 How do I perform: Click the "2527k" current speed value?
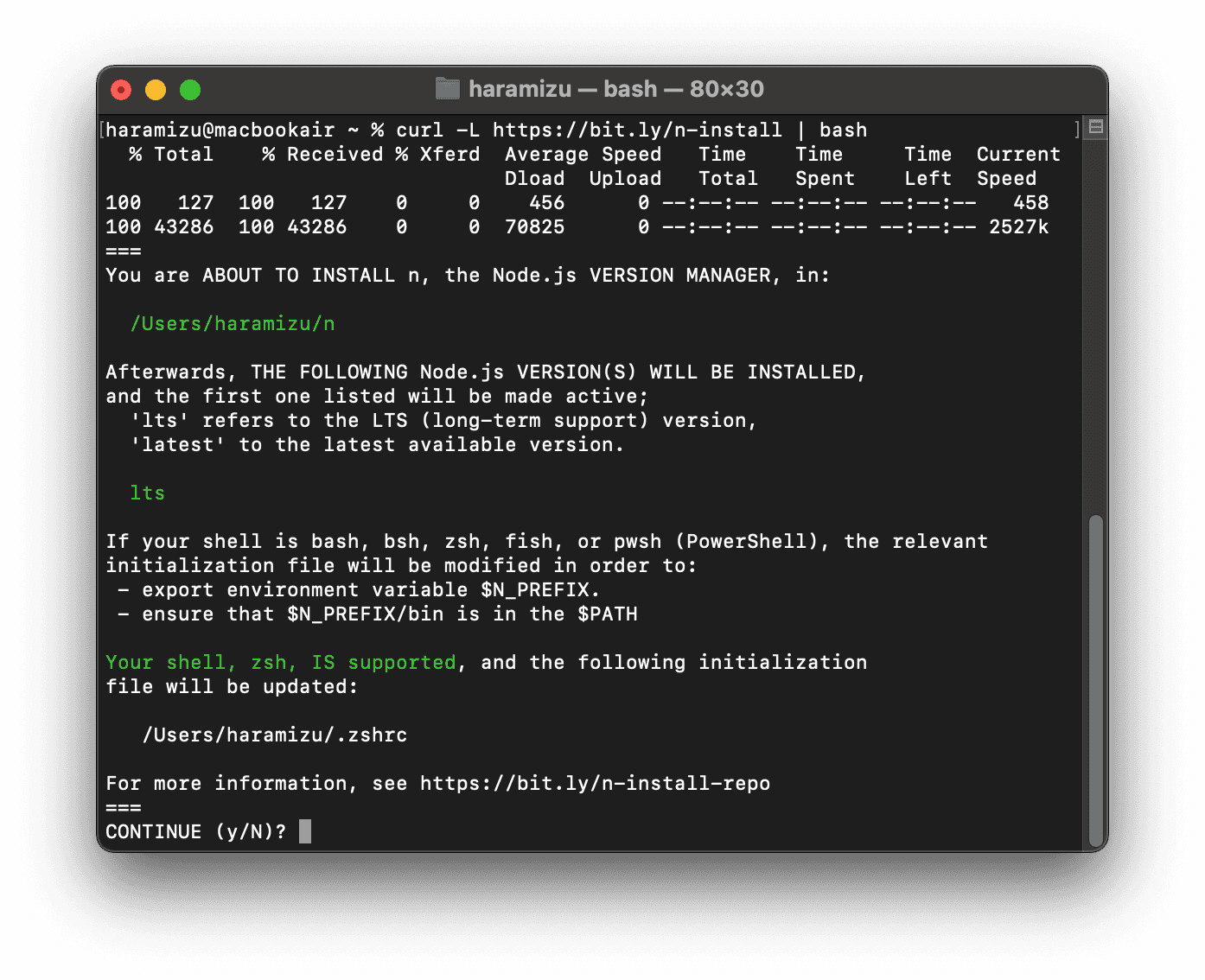point(1018,227)
